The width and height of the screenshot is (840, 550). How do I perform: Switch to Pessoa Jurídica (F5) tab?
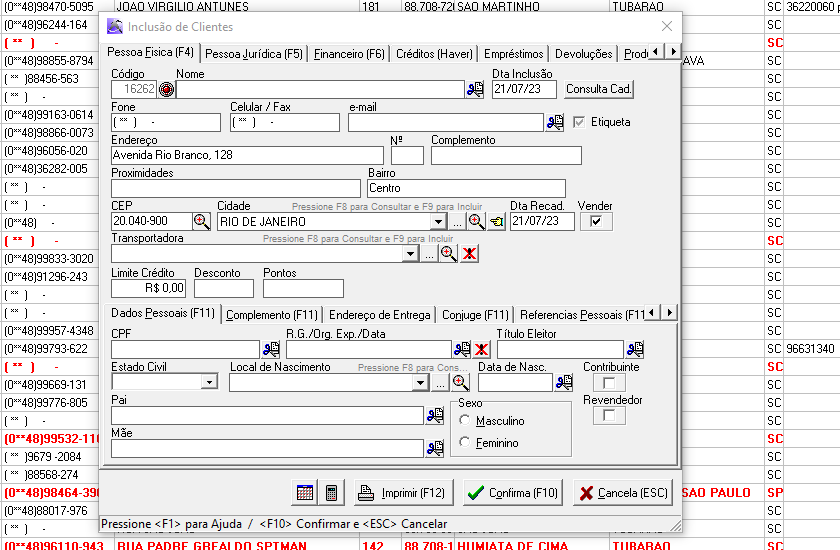[253, 53]
